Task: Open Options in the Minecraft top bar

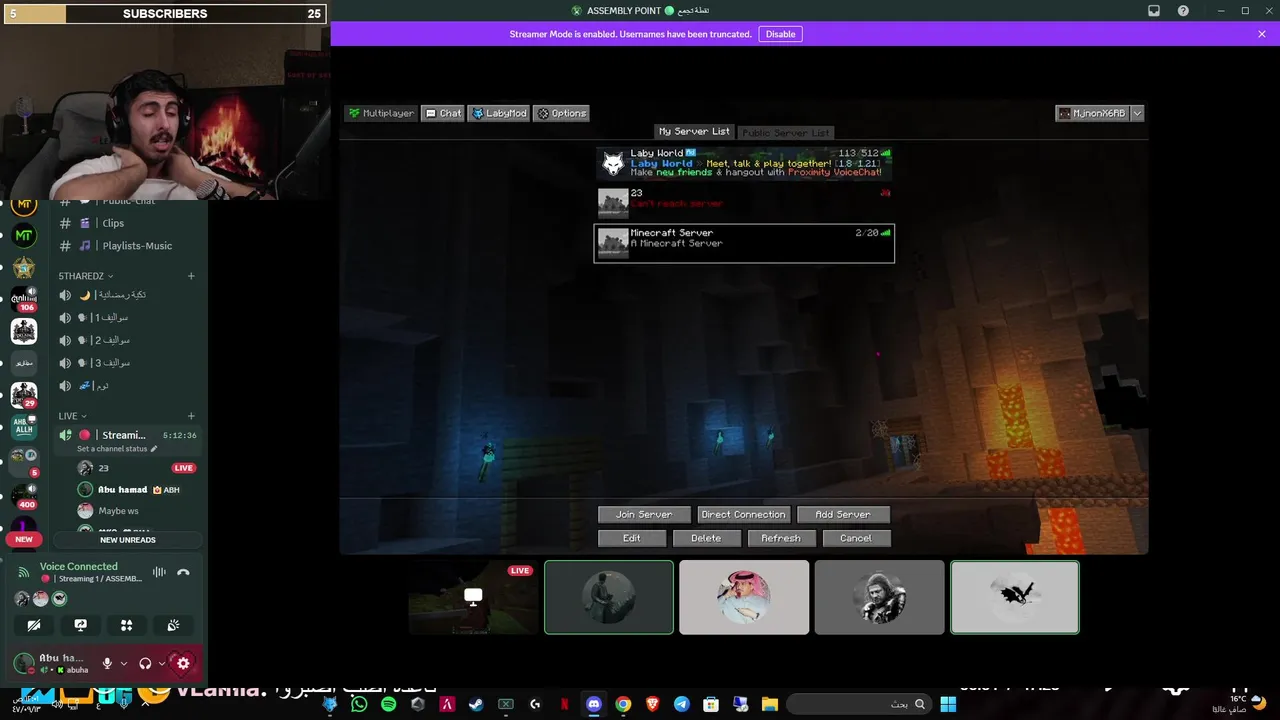Action: 562,113
